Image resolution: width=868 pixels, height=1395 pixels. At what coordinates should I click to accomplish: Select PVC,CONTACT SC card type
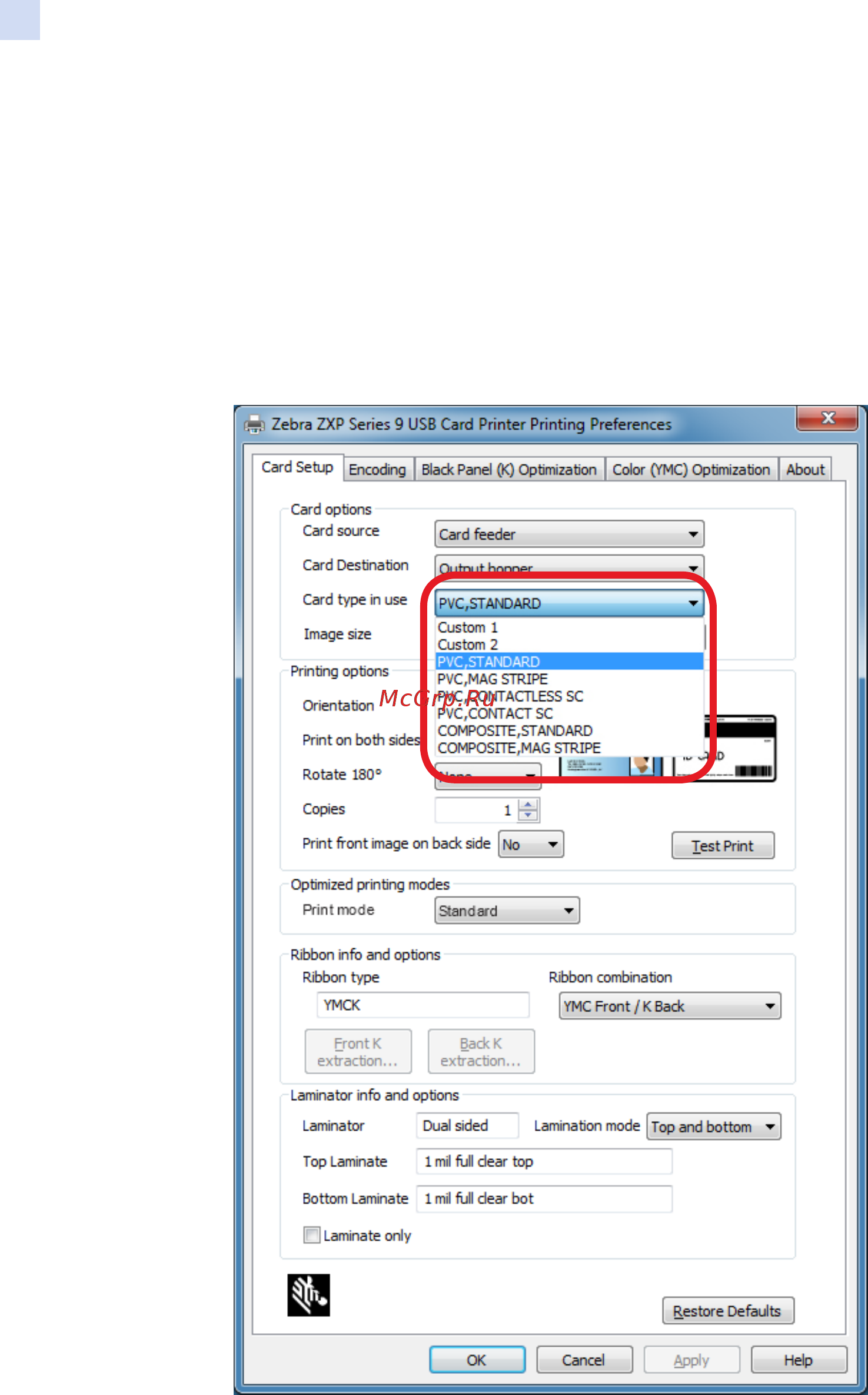[569, 713]
